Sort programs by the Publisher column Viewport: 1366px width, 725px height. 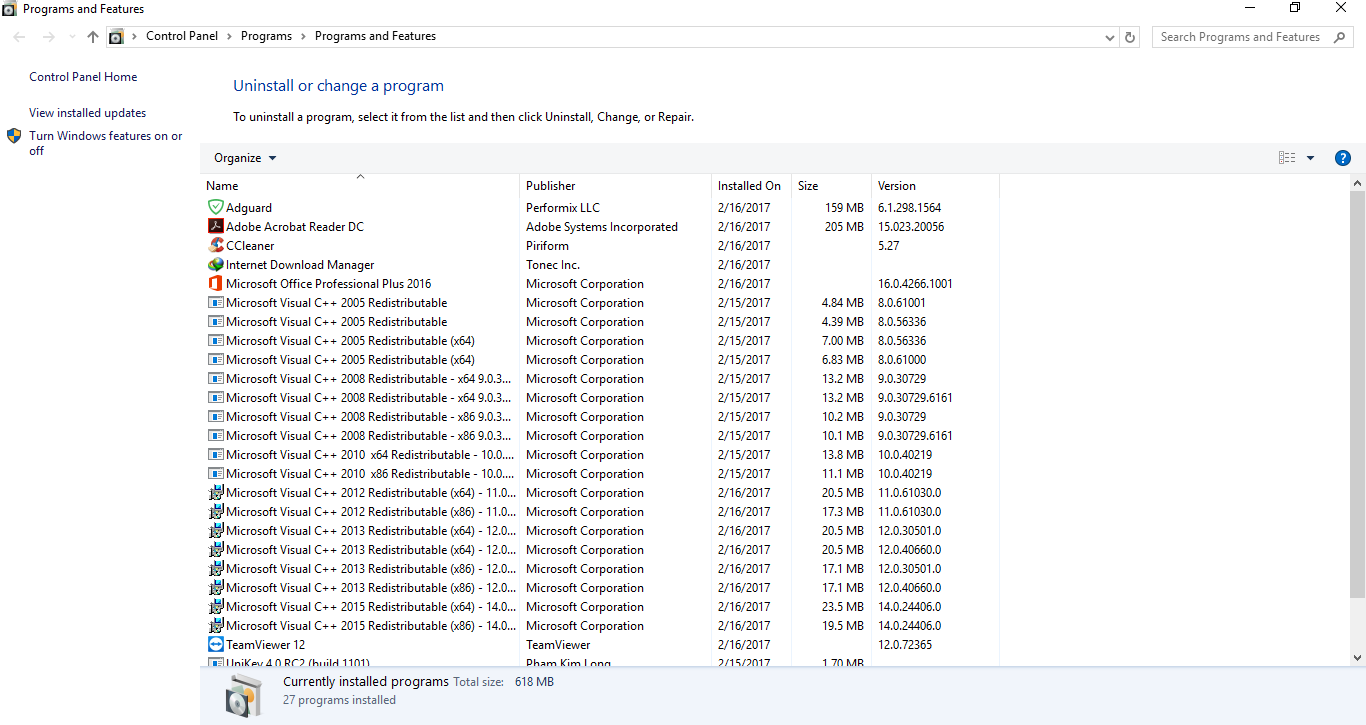(x=551, y=186)
